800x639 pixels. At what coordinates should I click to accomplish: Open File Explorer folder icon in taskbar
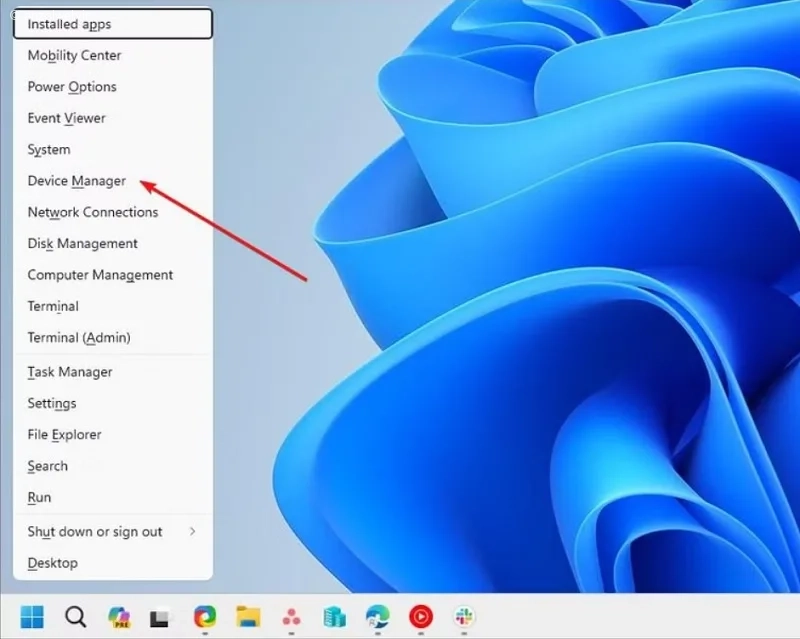pos(248,617)
